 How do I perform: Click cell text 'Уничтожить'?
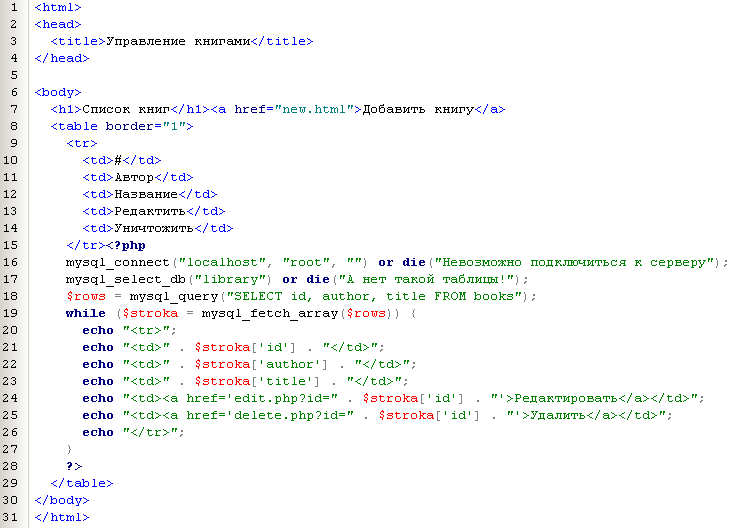coord(154,228)
